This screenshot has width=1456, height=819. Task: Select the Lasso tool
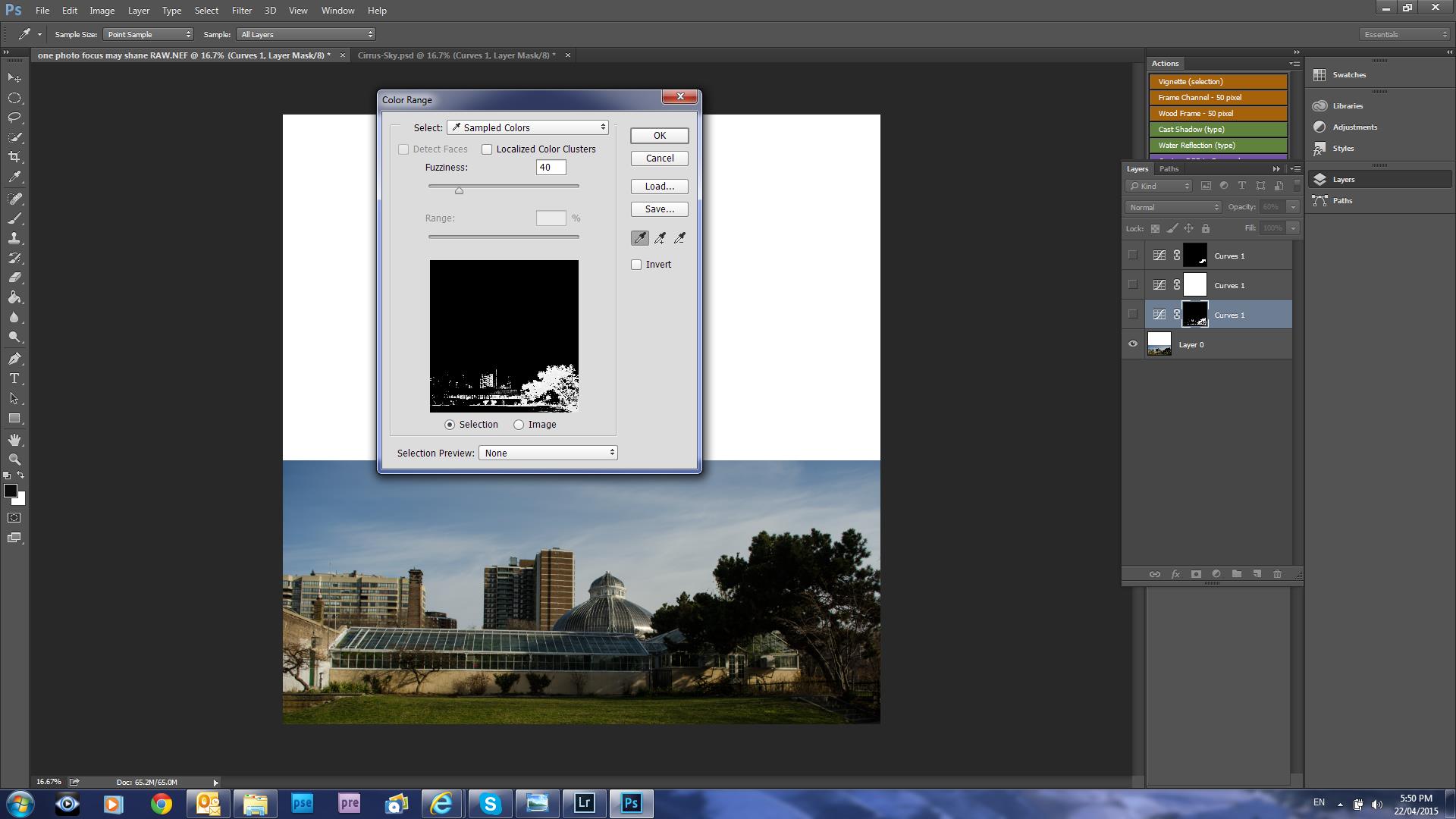[x=14, y=118]
